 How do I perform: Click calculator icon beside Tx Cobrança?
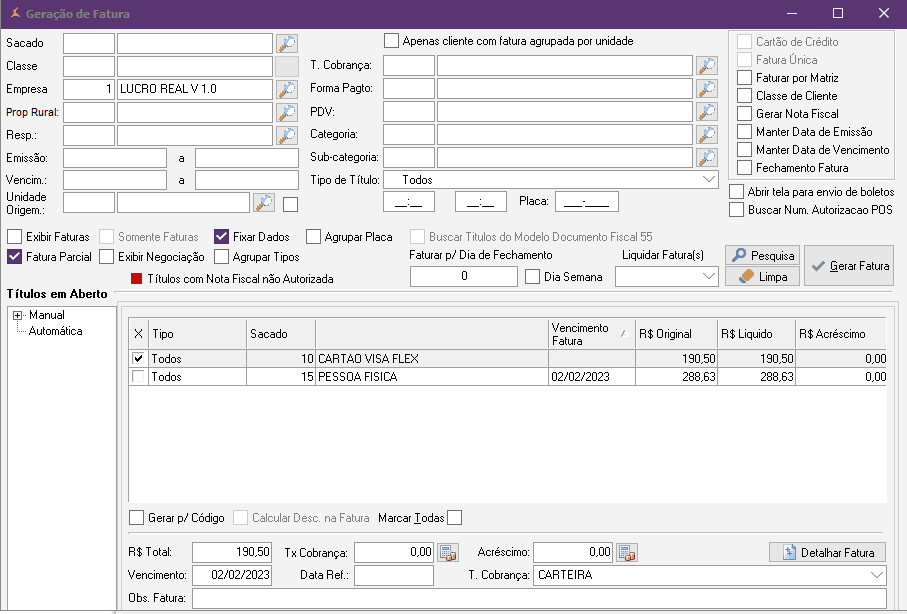pos(447,552)
